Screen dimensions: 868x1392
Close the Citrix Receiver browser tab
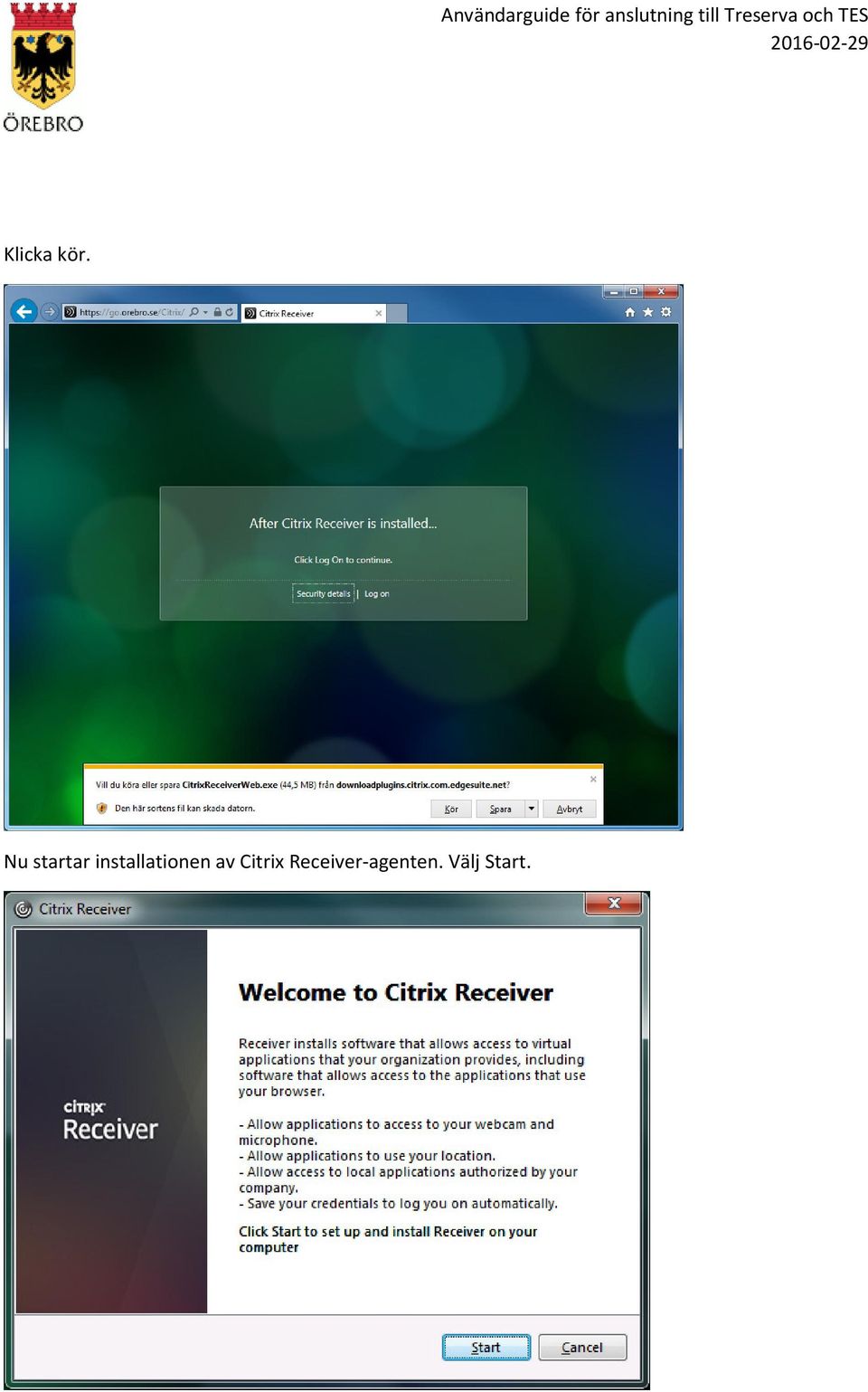coord(379,313)
